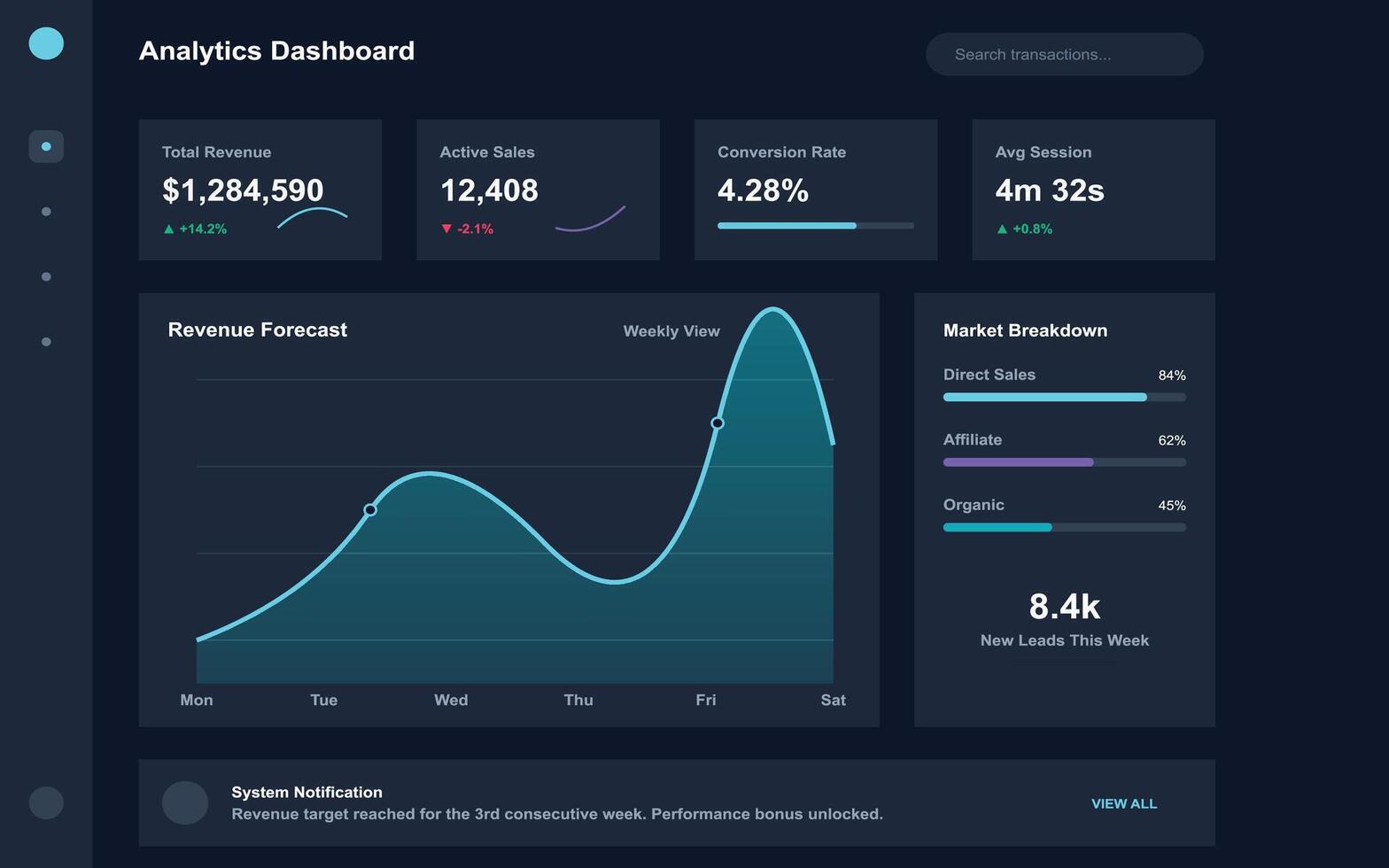This screenshot has height=868, width=1389.
Task: Click the Mon axis label
Action: (x=197, y=700)
